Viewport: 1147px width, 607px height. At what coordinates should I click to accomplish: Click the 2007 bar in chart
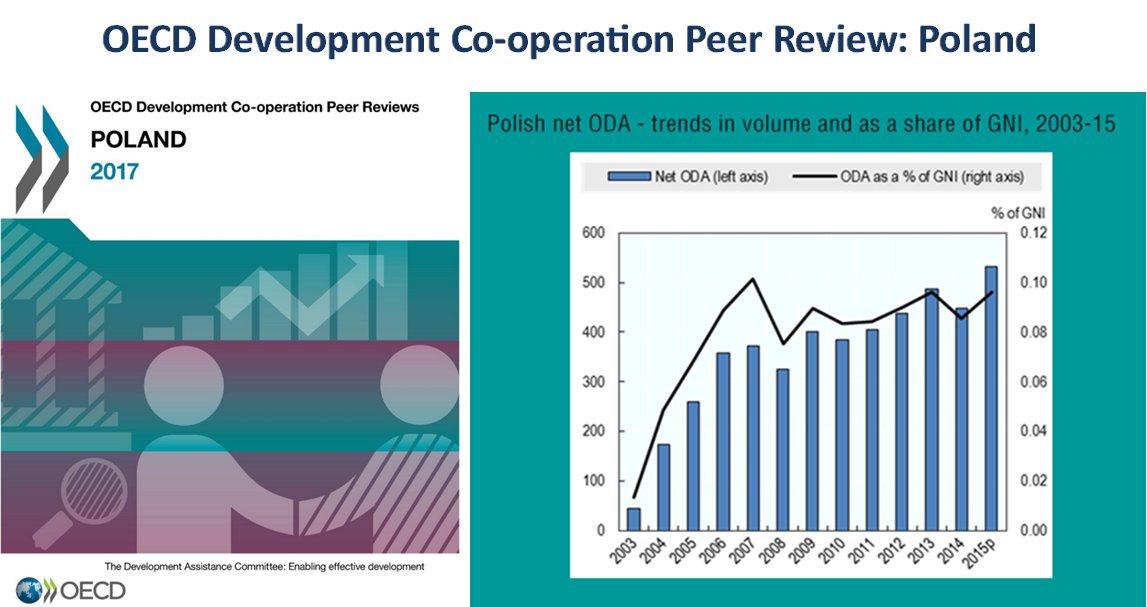pyautogui.click(x=753, y=438)
